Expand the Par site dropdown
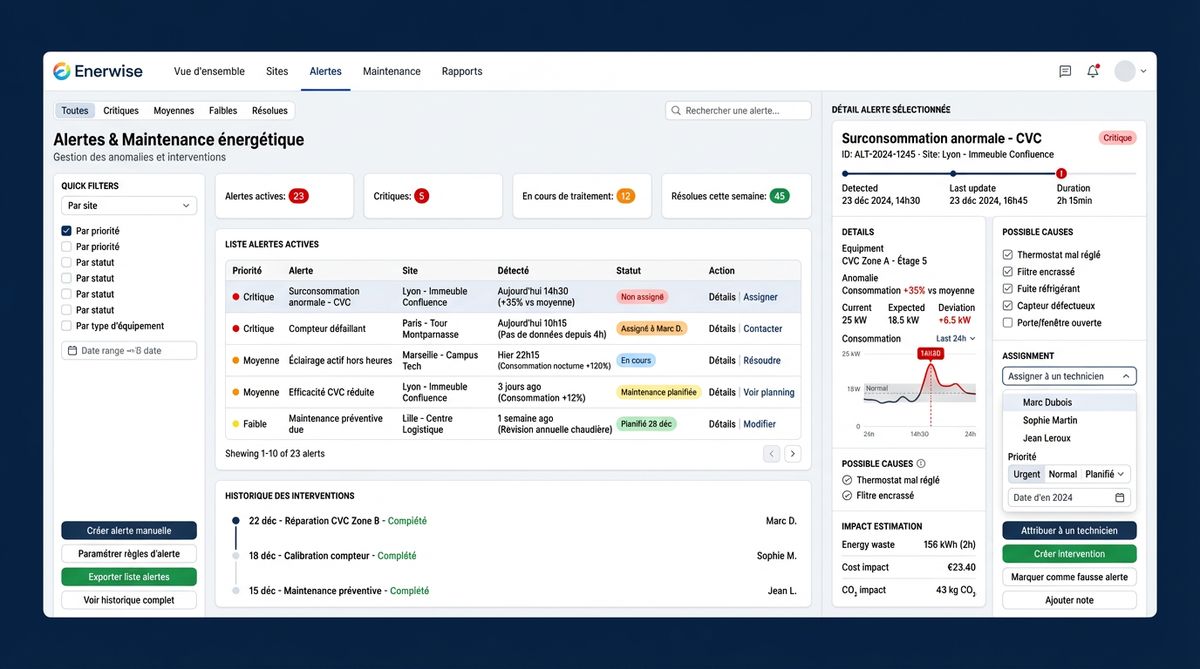Image resolution: width=1200 pixels, height=669 pixels. click(x=128, y=206)
